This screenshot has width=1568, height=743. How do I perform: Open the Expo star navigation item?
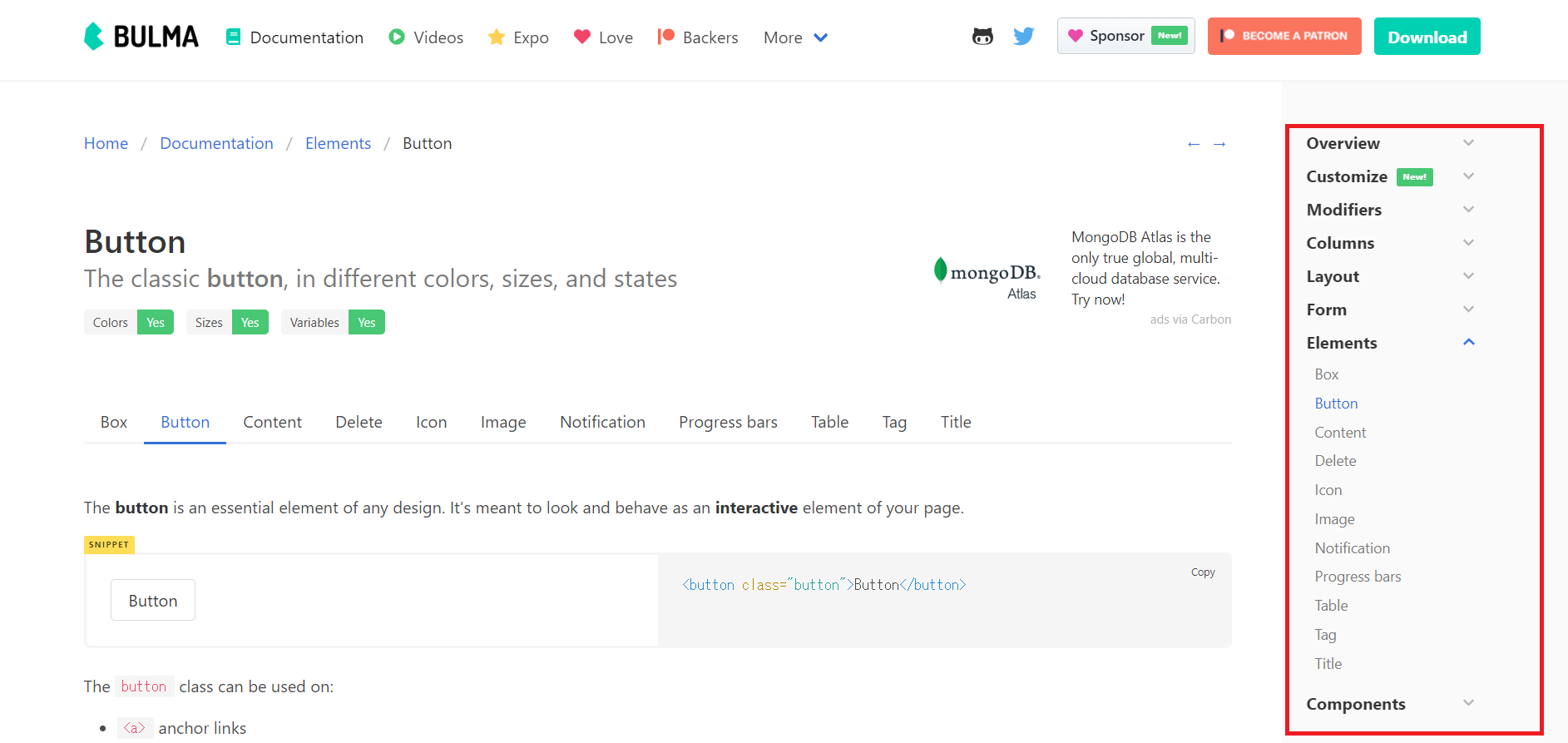[518, 37]
